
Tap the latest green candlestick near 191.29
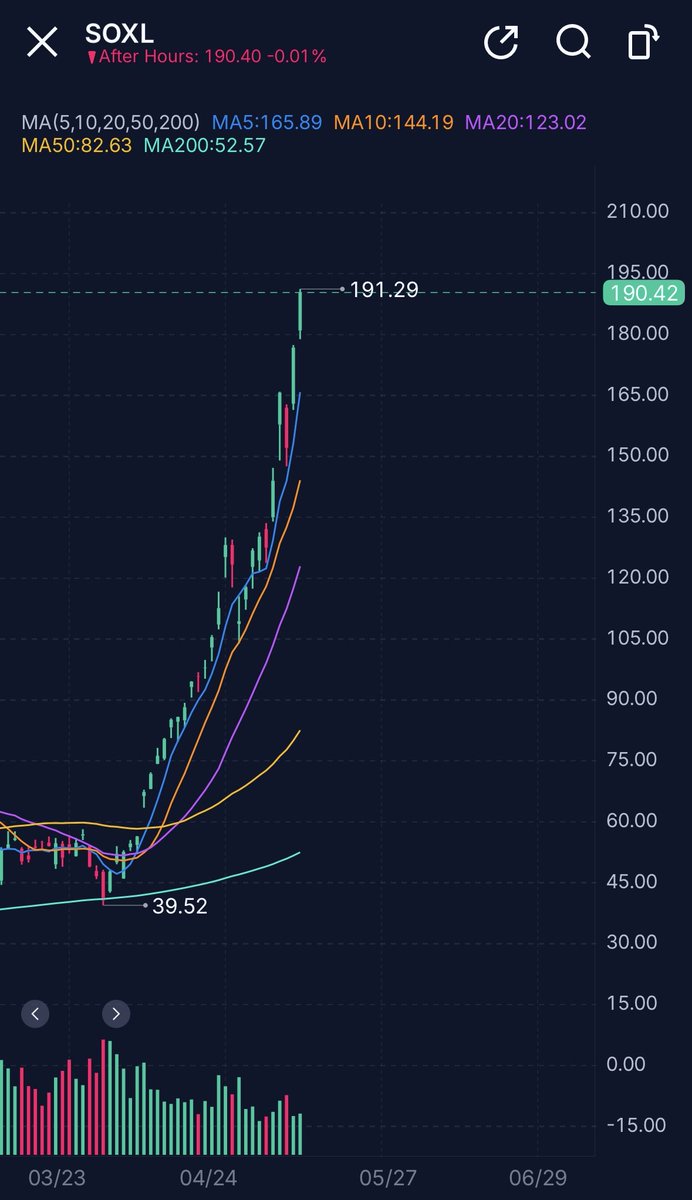pos(300,314)
